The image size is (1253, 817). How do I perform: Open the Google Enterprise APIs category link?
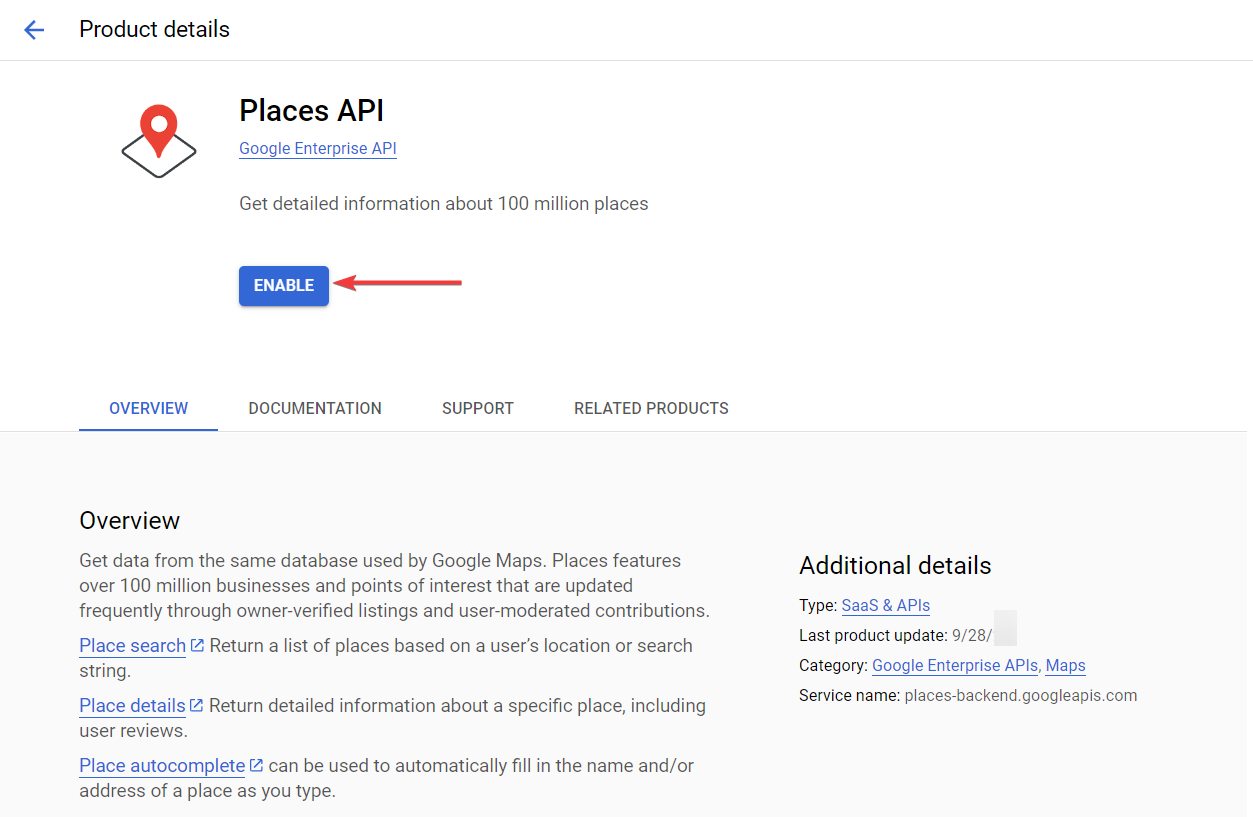[x=956, y=665]
